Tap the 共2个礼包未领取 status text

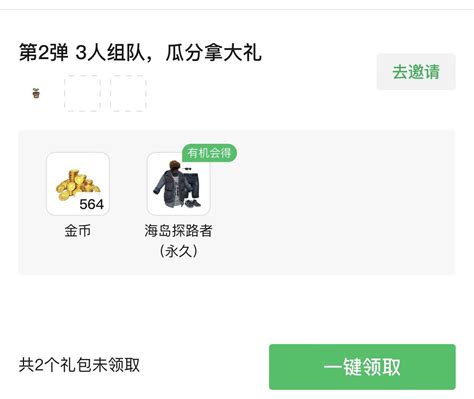pos(79,365)
